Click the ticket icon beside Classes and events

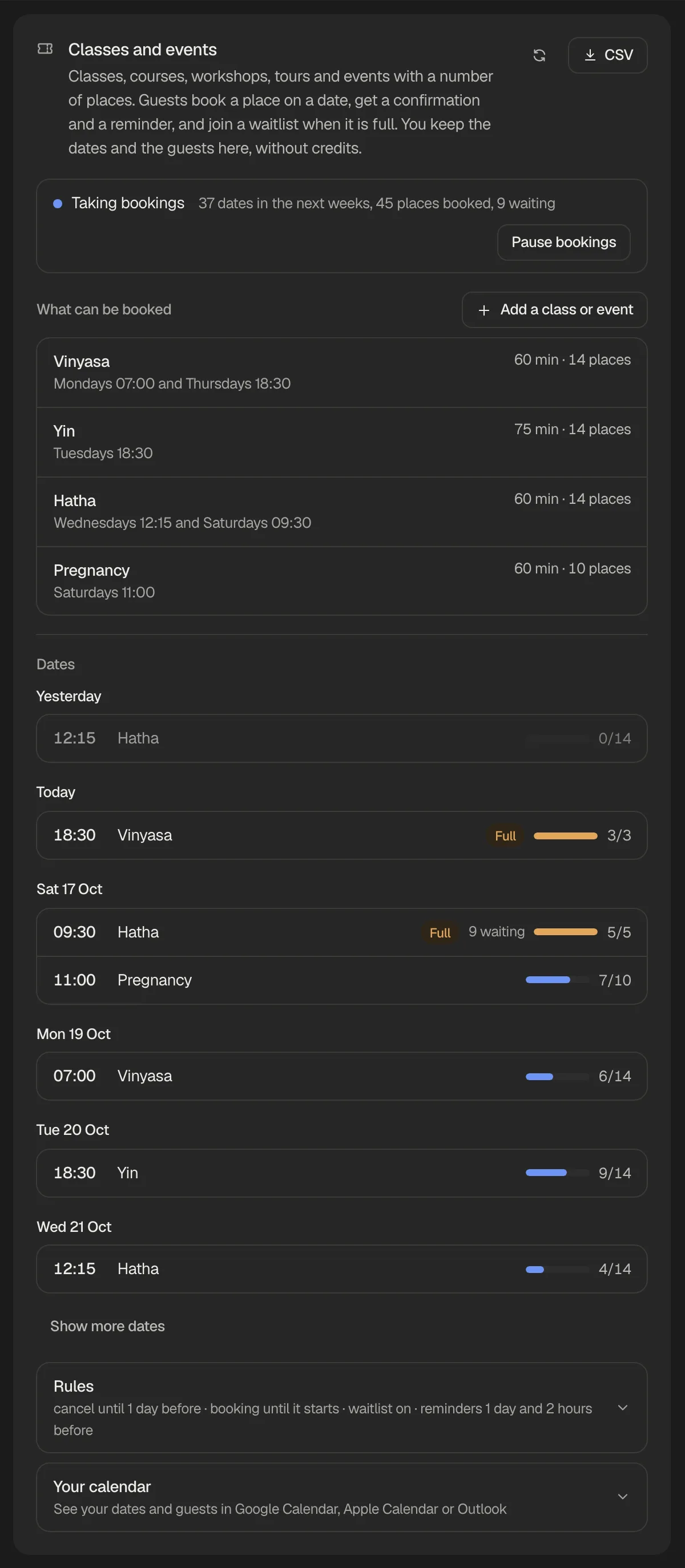[x=45, y=49]
